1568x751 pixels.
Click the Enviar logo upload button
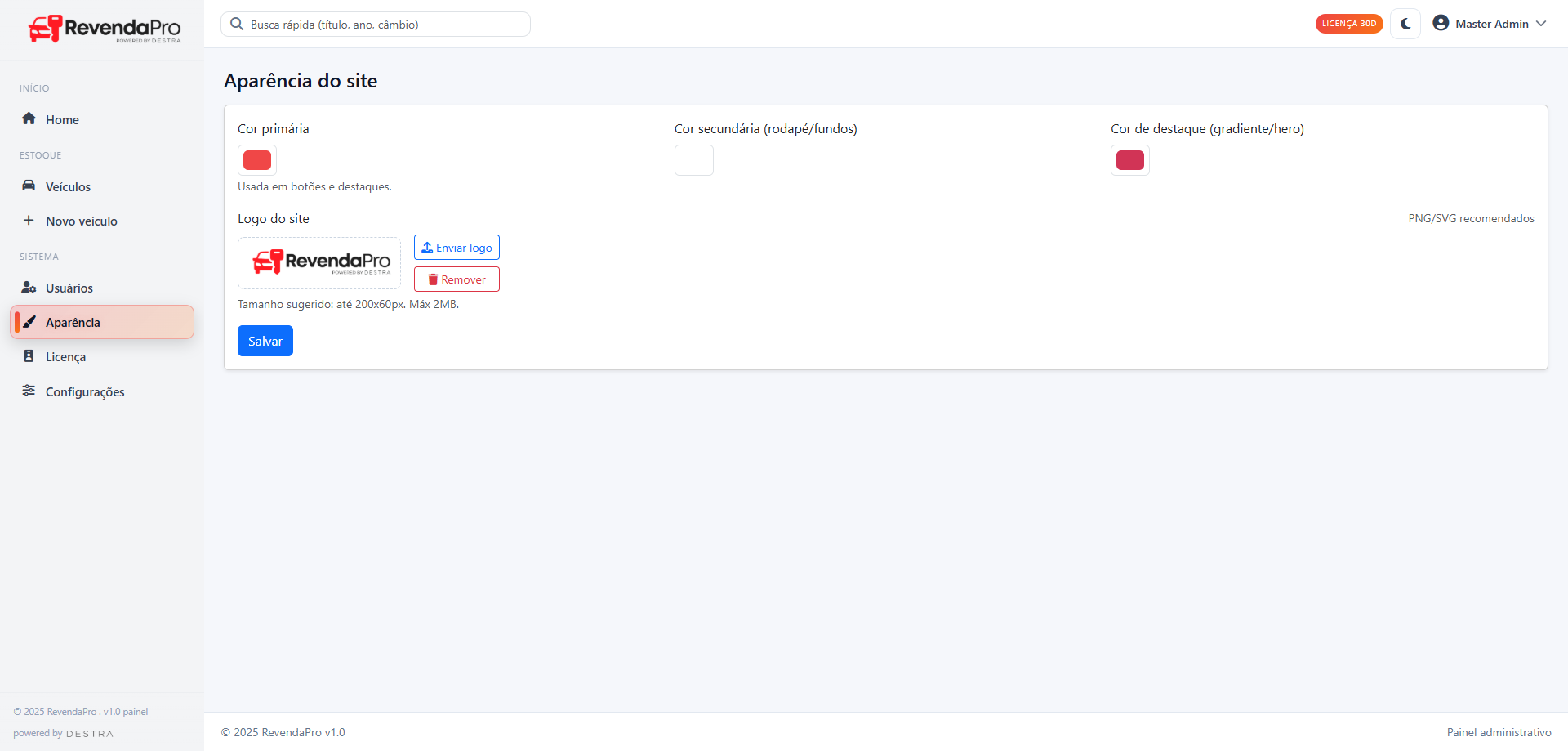pyautogui.click(x=457, y=248)
